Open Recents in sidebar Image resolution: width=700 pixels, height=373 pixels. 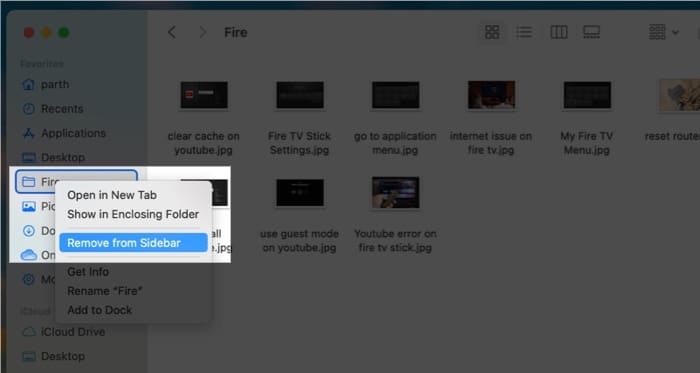(x=53, y=109)
